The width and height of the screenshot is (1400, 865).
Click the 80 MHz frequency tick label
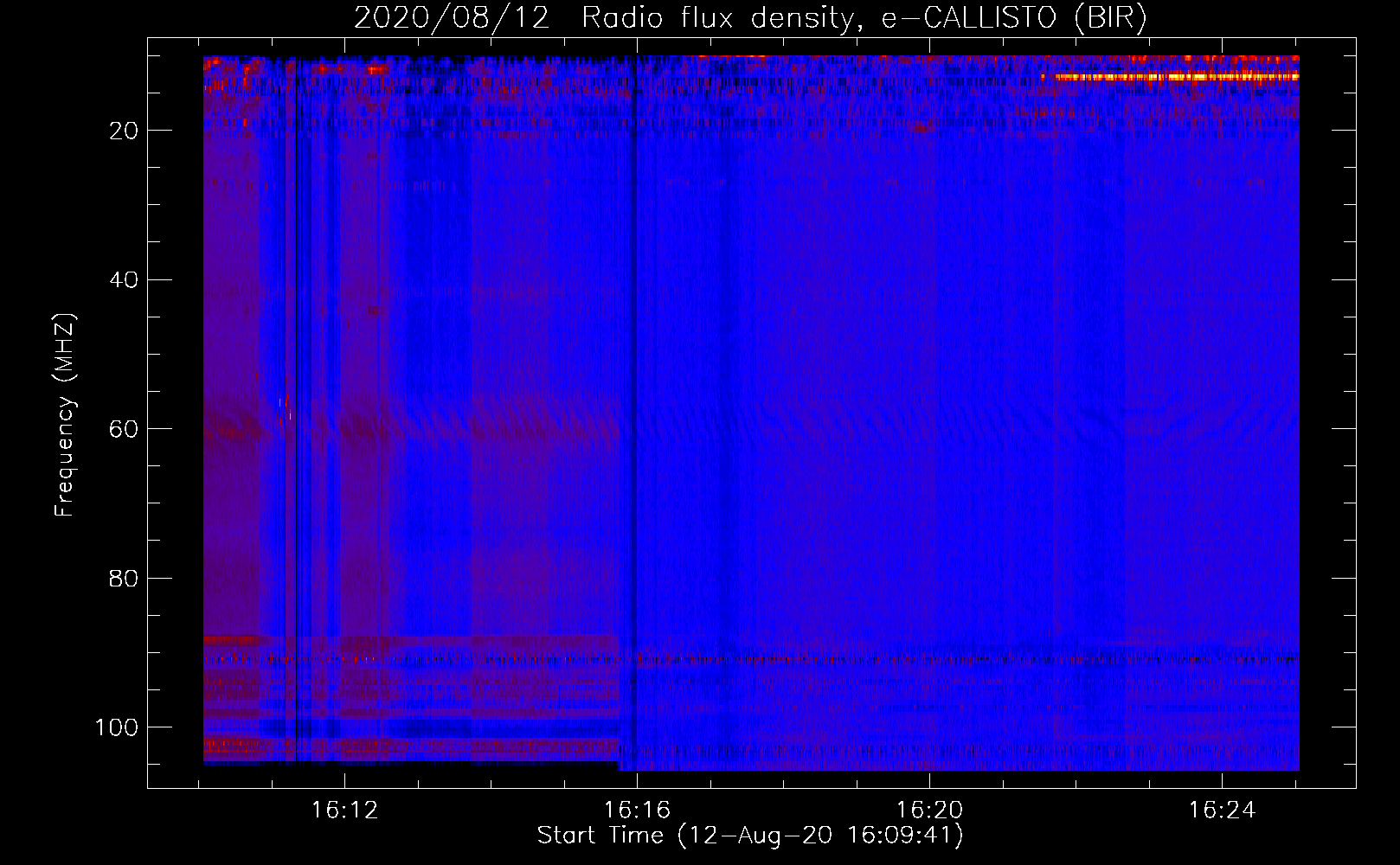tap(124, 578)
